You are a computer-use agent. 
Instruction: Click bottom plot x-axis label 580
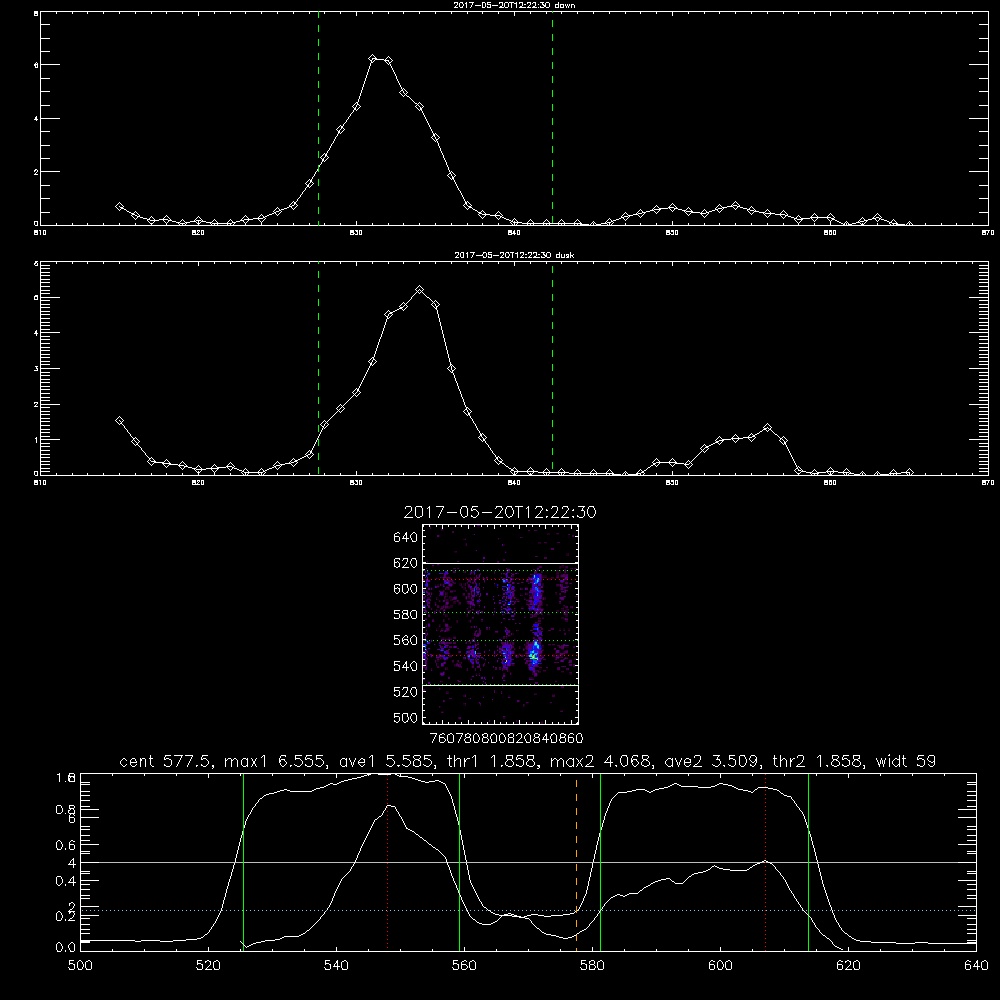(592, 966)
